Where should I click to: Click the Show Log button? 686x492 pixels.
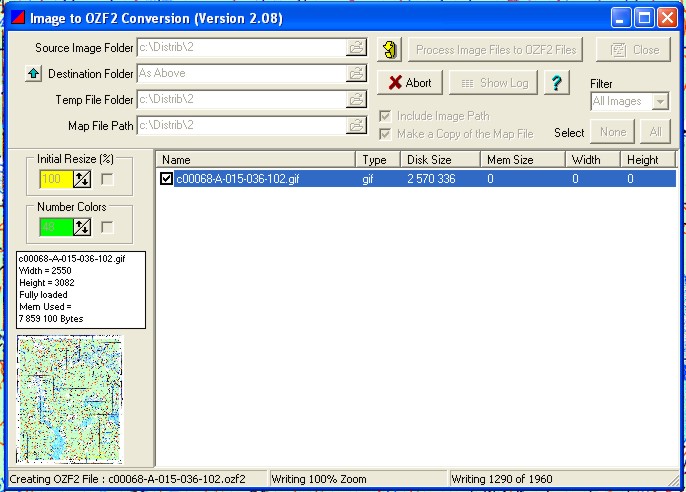[493, 82]
